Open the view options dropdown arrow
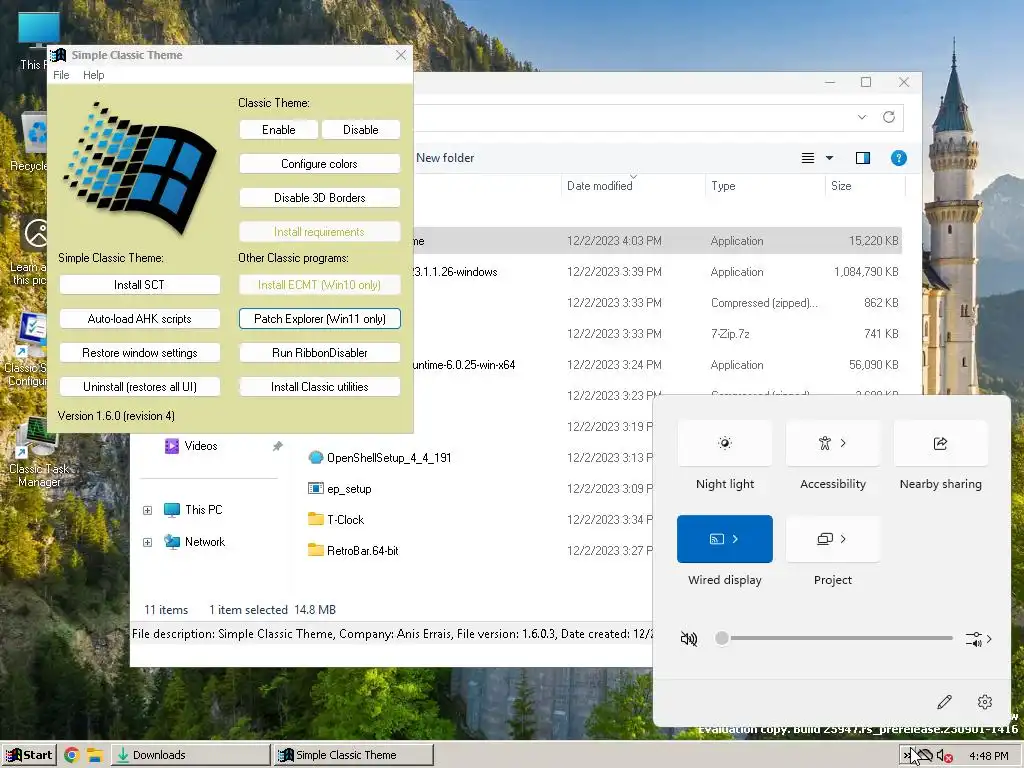Viewport: 1024px width, 768px height. pos(829,158)
